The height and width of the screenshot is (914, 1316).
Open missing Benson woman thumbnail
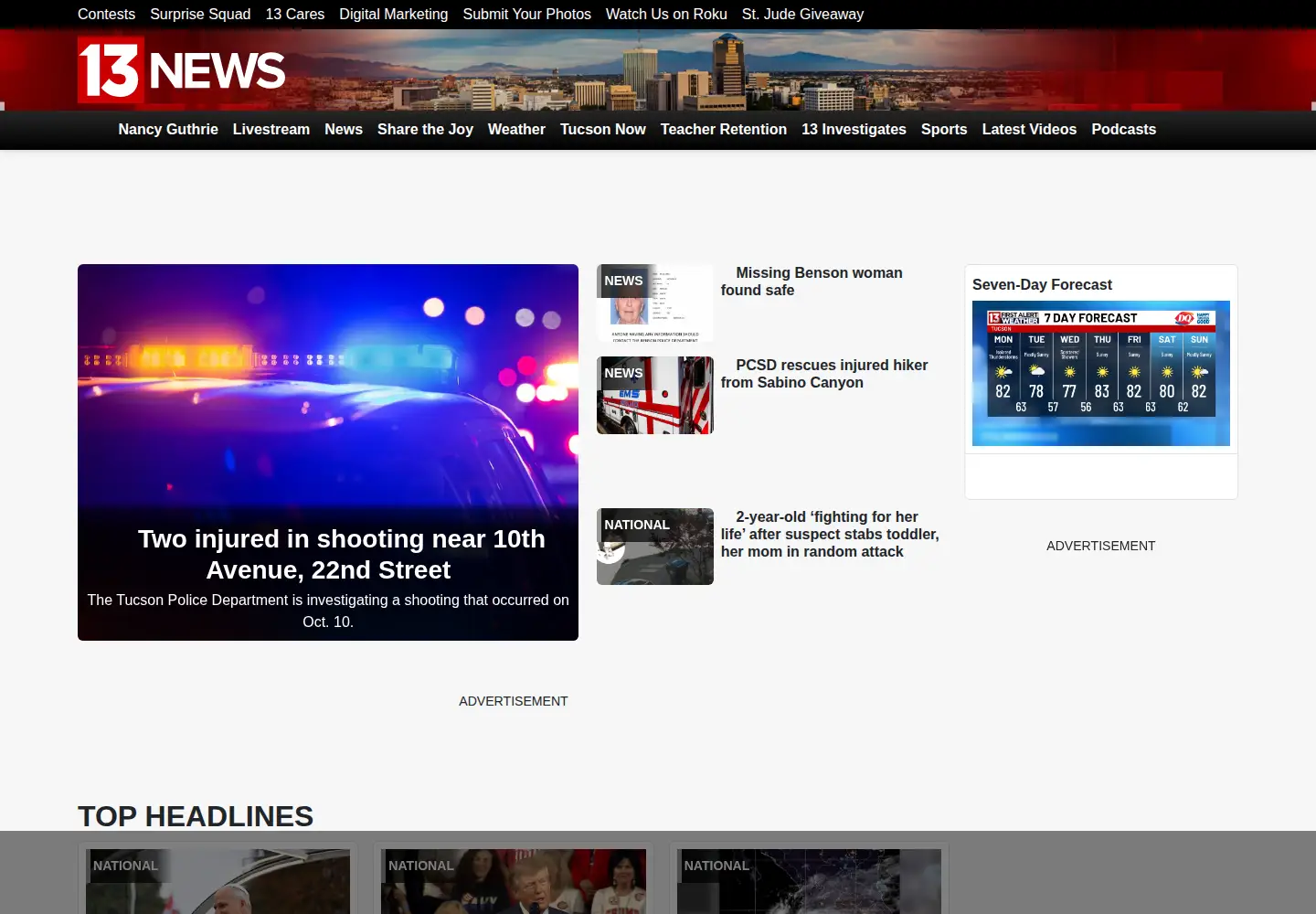tap(655, 303)
